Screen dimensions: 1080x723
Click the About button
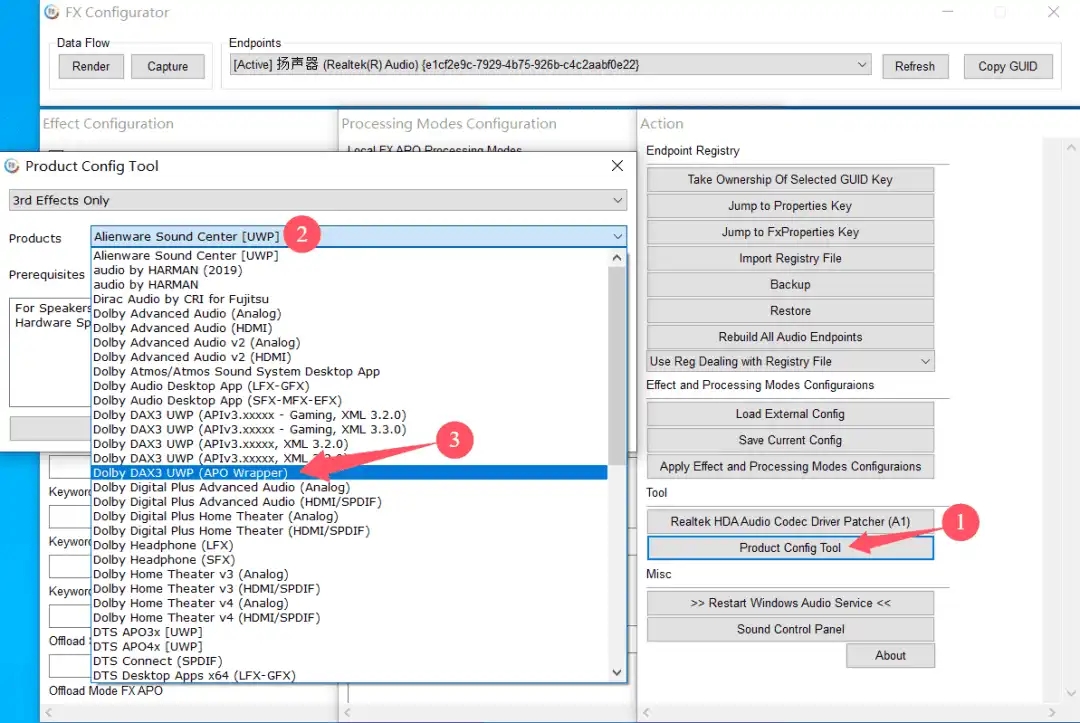(x=890, y=656)
